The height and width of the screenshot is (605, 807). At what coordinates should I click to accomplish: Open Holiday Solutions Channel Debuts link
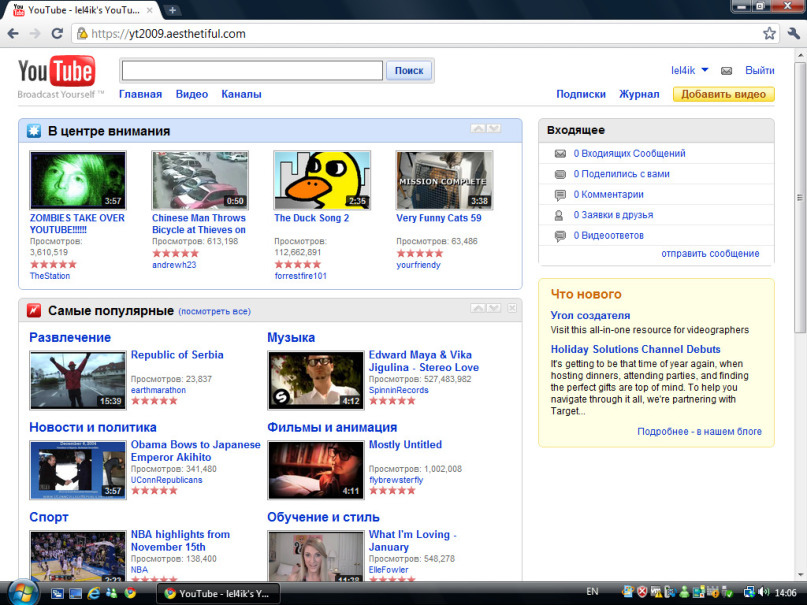coord(636,349)
